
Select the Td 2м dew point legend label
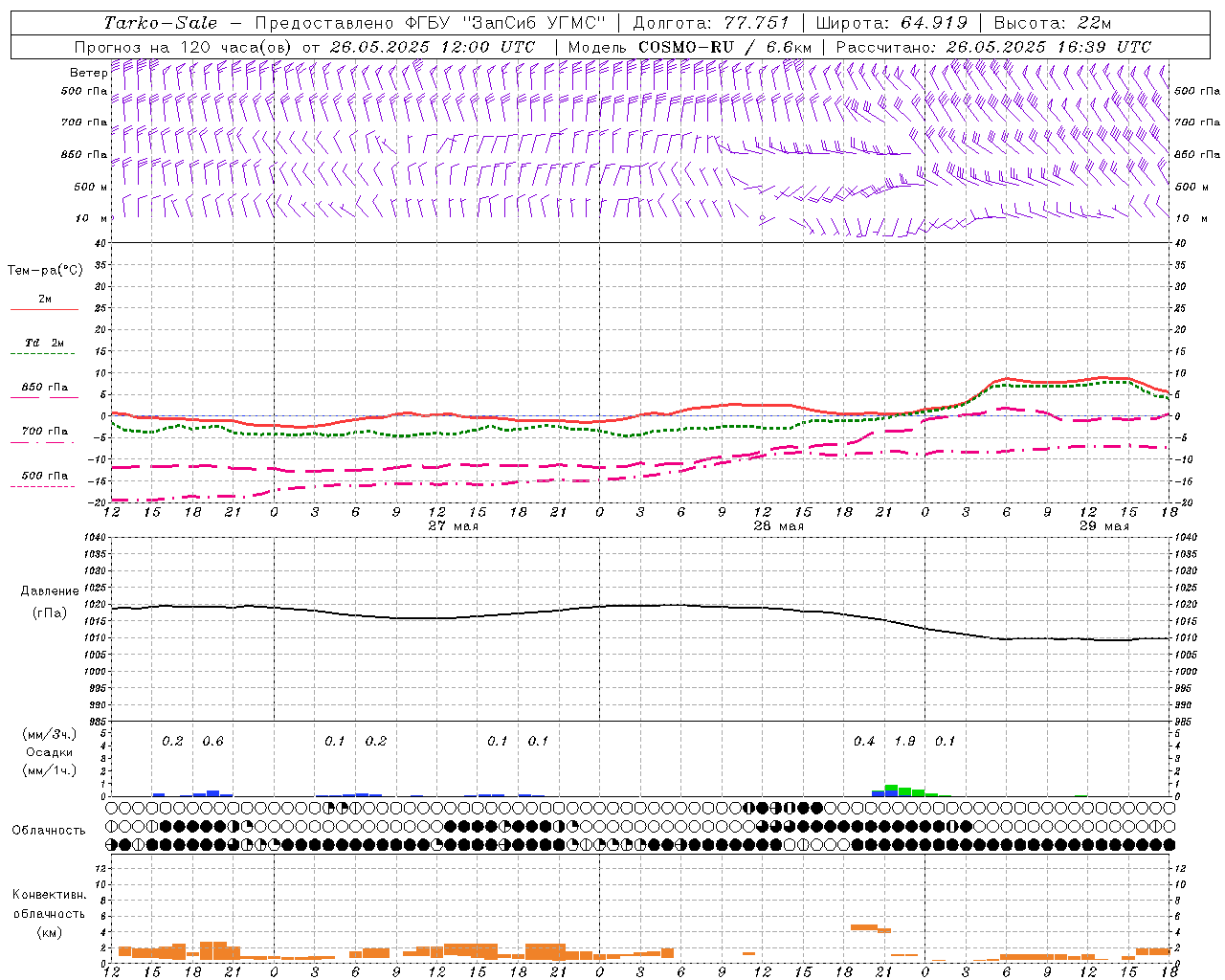coord(45,343)
